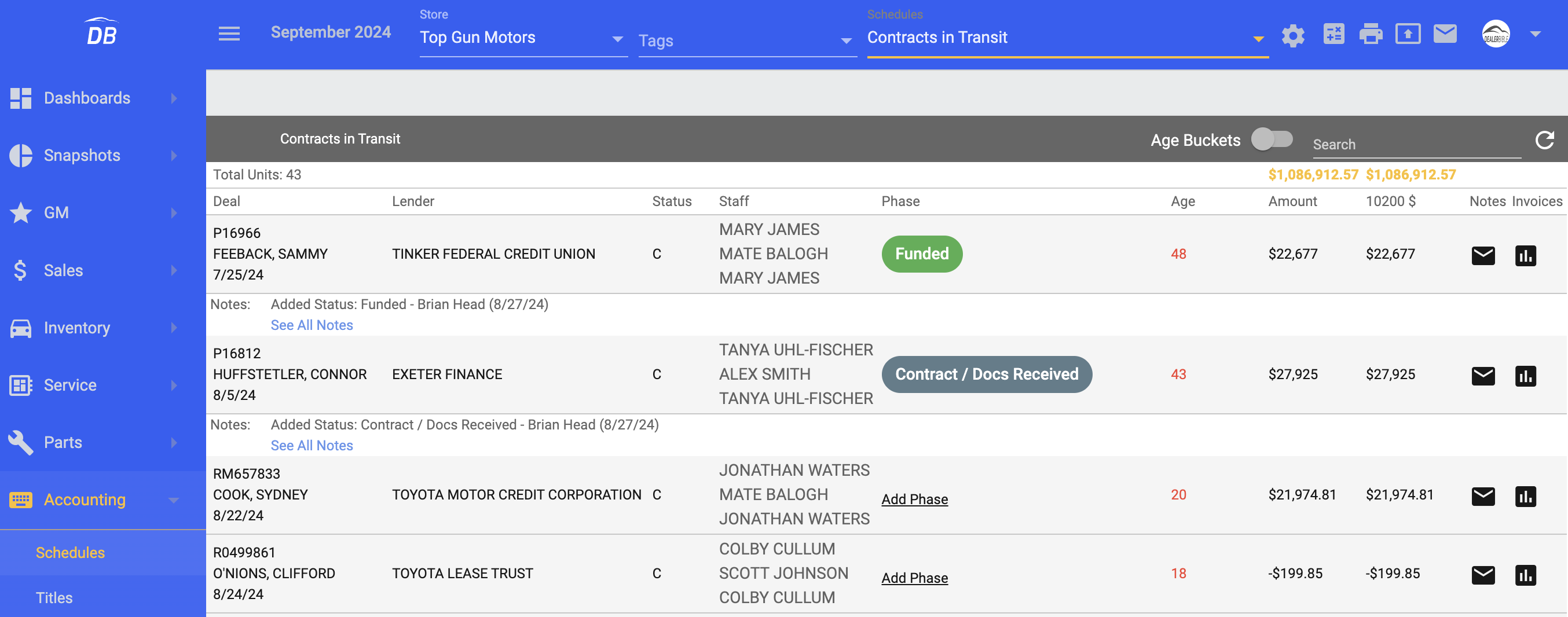Screen dimensions: 1568x617
Task: Expand the Inventory menu arrow
Action: [174, 328]
